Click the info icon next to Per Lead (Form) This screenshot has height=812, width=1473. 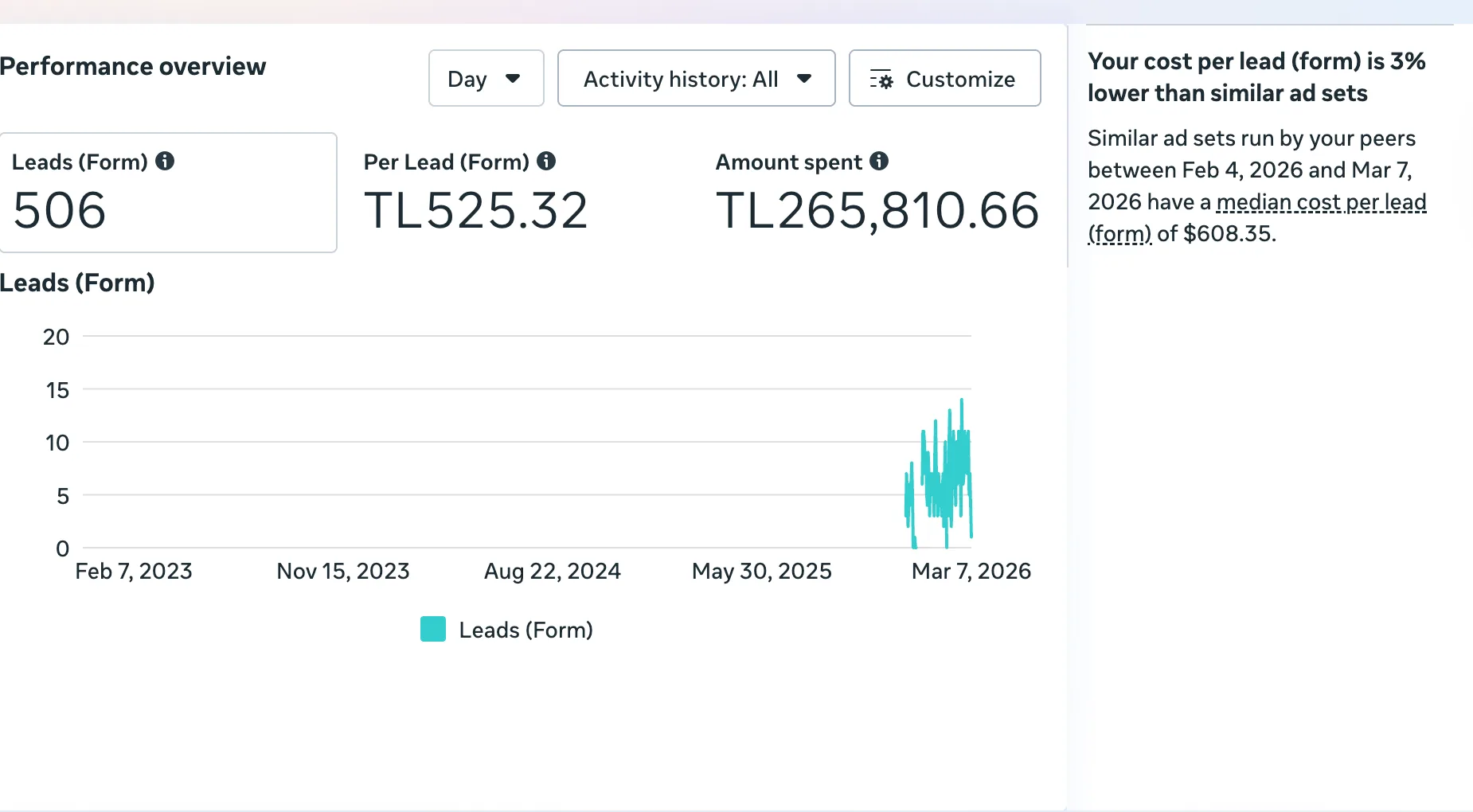(x=546, y=161)
